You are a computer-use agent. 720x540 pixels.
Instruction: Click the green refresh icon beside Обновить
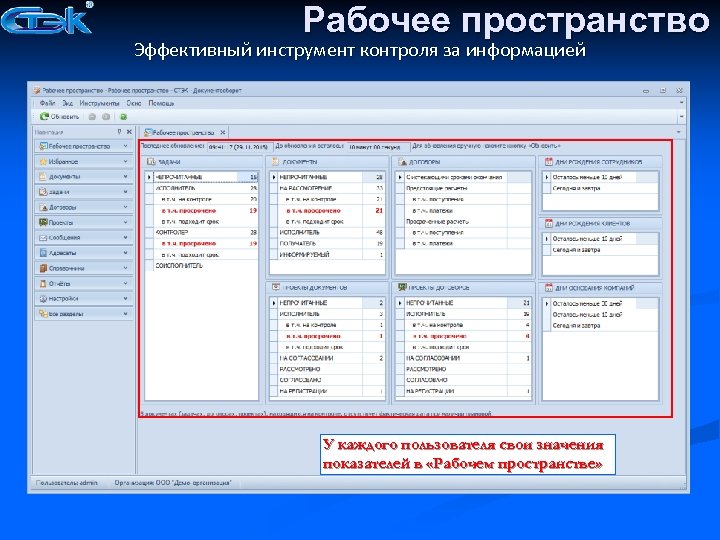click(x=44, y=117)
